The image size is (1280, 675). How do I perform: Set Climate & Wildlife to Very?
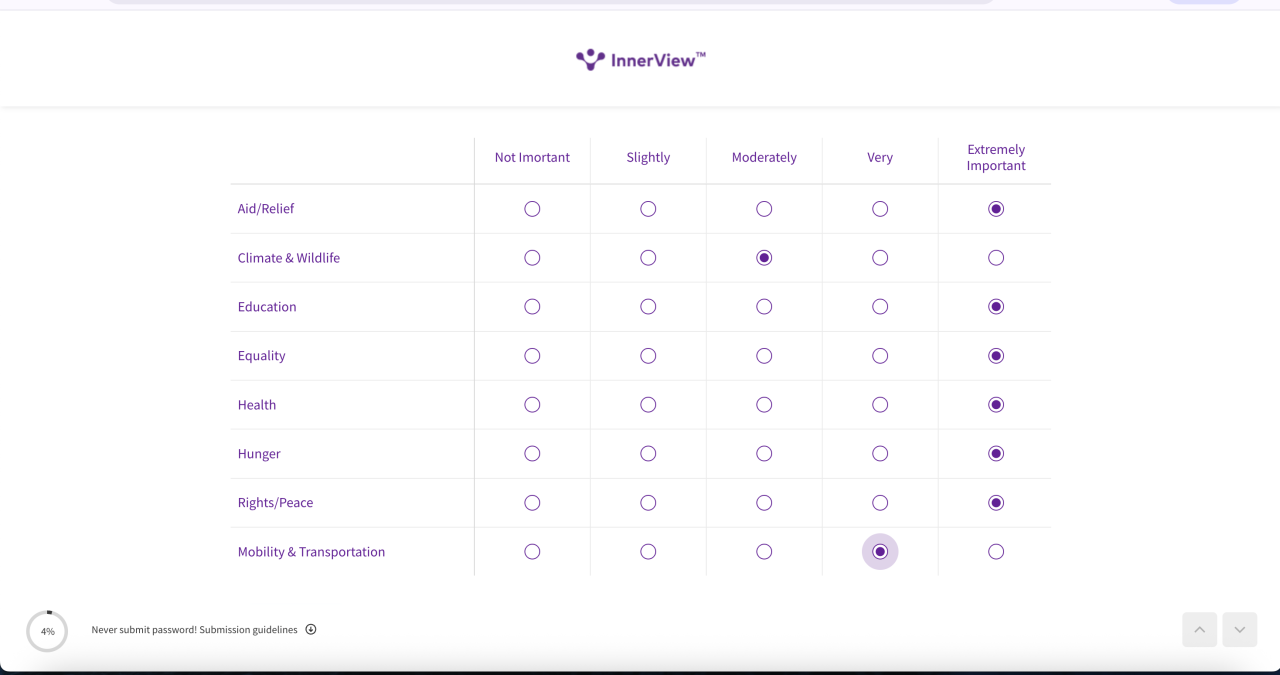point(880,258)
